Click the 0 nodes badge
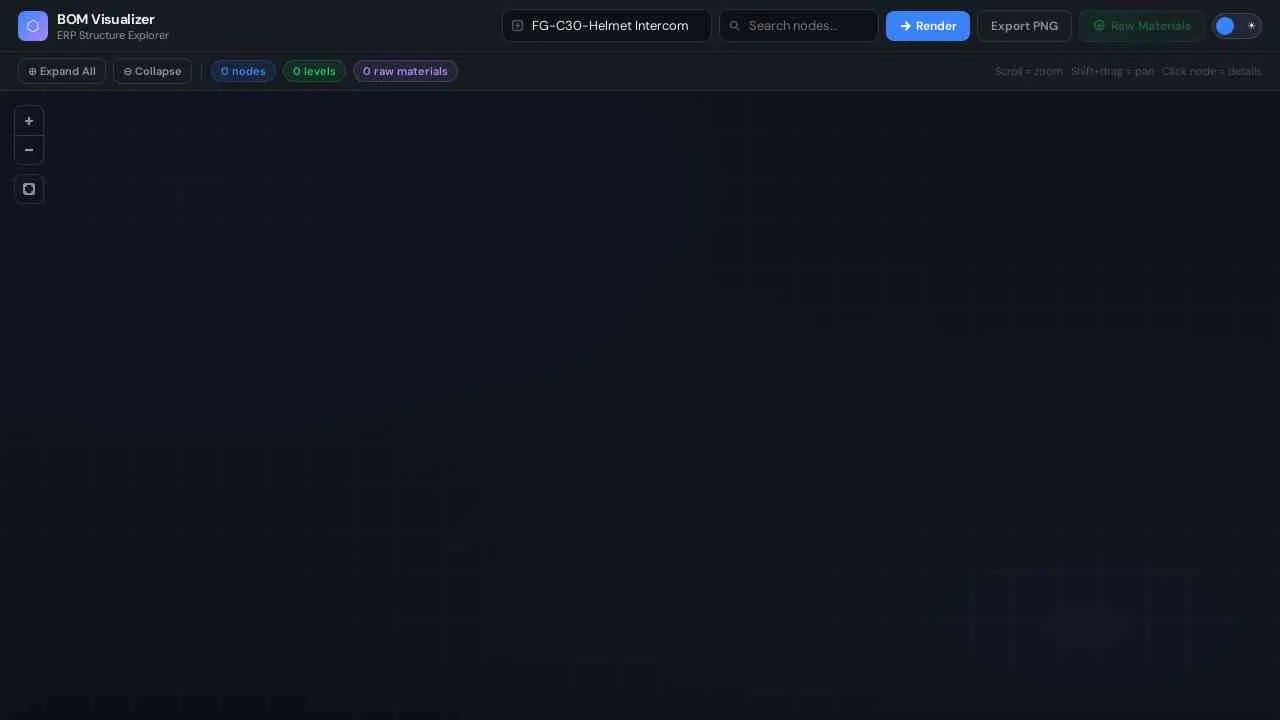 [243, 71]
